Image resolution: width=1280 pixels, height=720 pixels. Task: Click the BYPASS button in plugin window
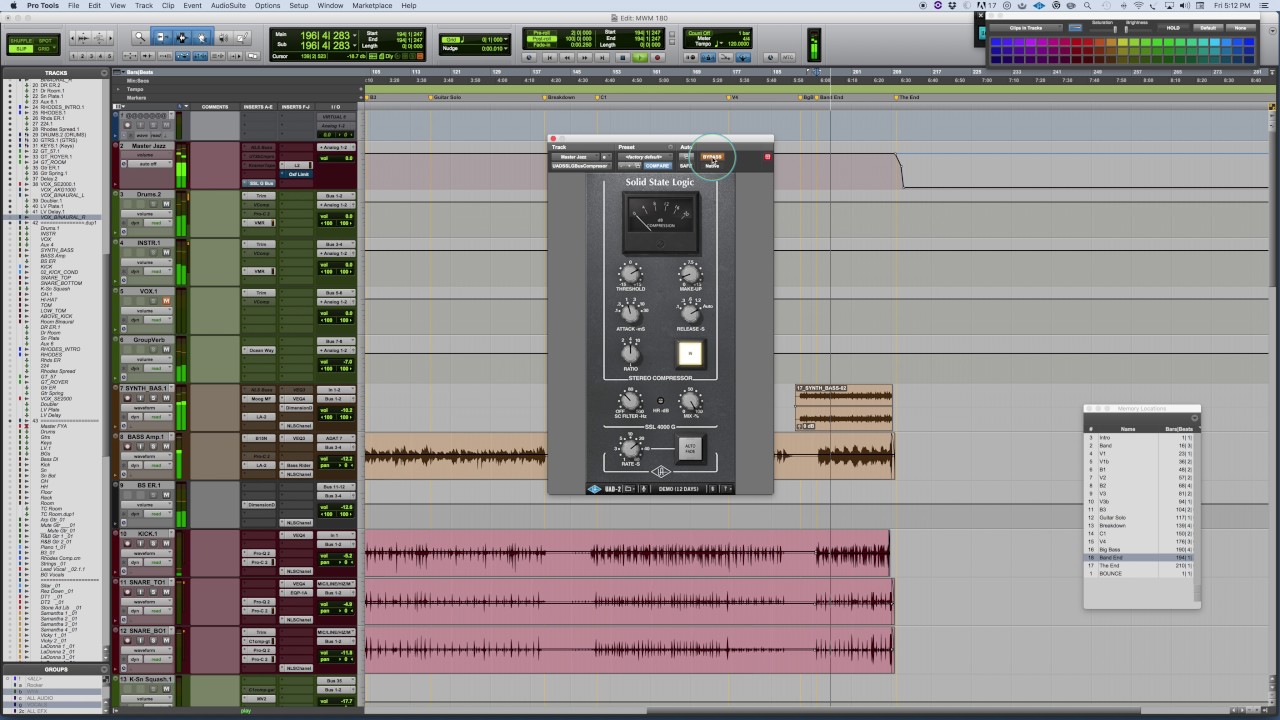coord(712,157)
